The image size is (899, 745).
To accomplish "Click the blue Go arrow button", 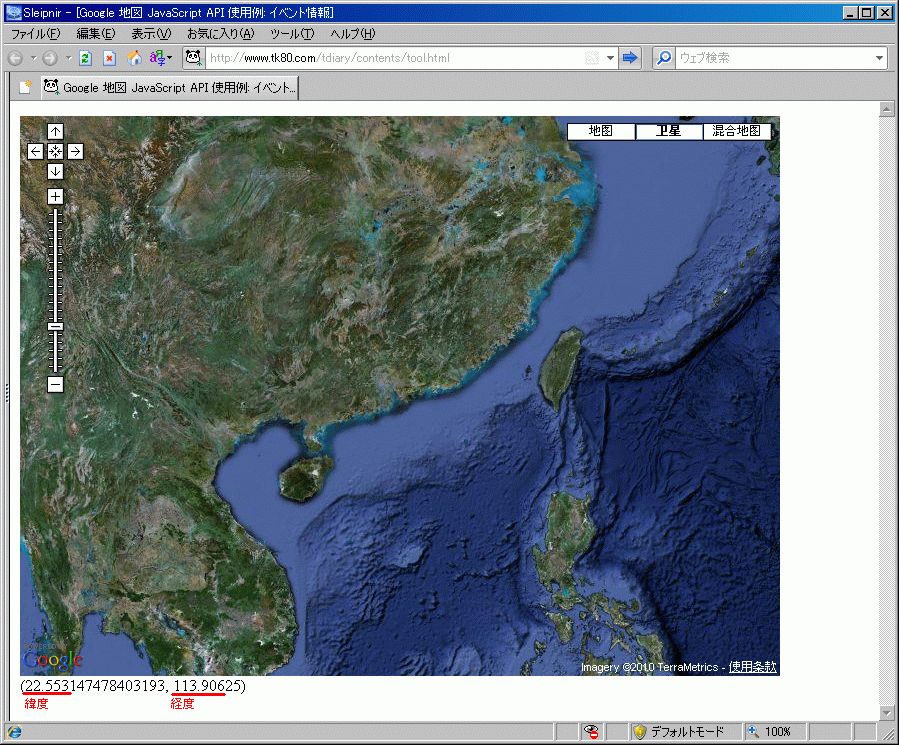I will pyautogui.click(x=630, y=58).
